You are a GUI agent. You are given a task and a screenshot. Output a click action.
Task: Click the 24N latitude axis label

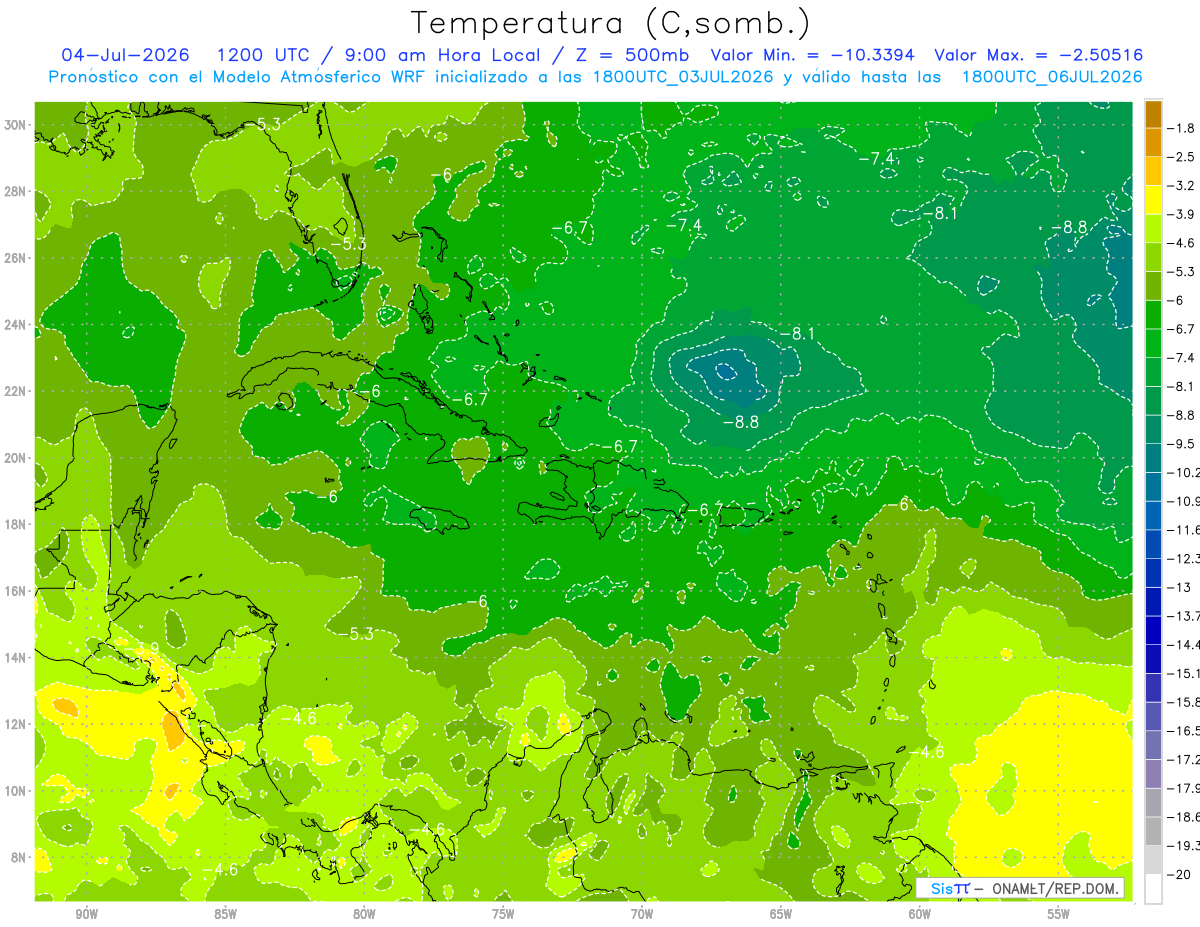16,325
